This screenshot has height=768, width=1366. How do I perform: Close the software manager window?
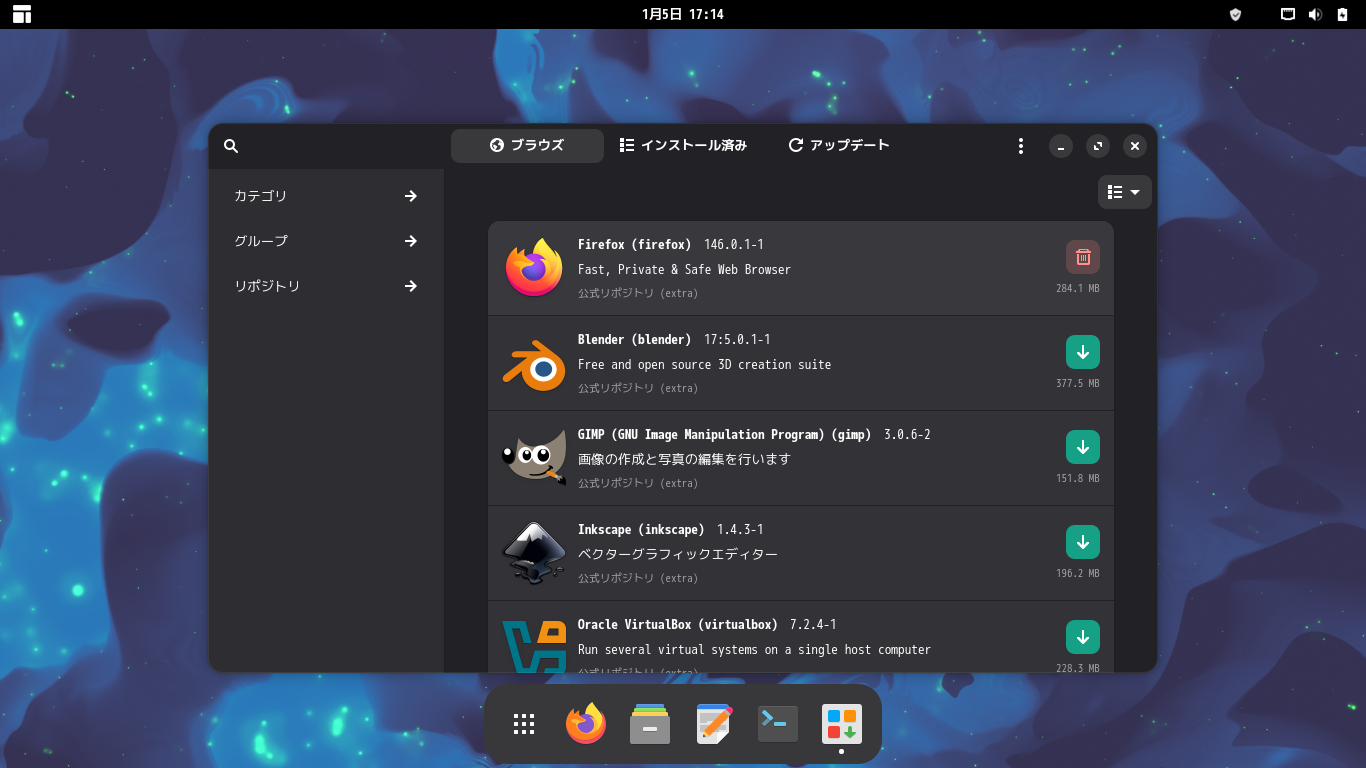pos(1134,146)
